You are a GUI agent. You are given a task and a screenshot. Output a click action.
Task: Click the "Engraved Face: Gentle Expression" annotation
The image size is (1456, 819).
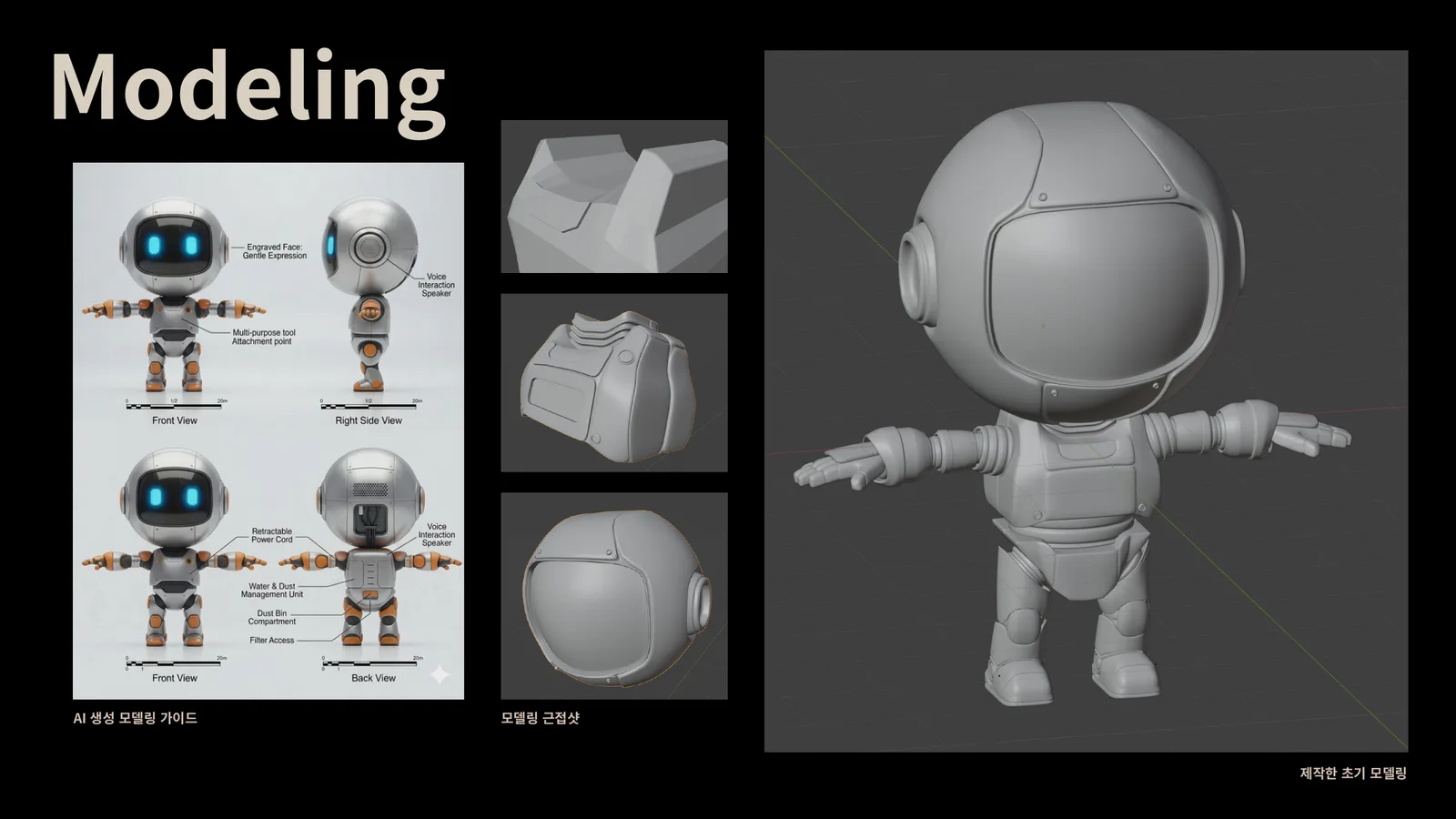275,251
